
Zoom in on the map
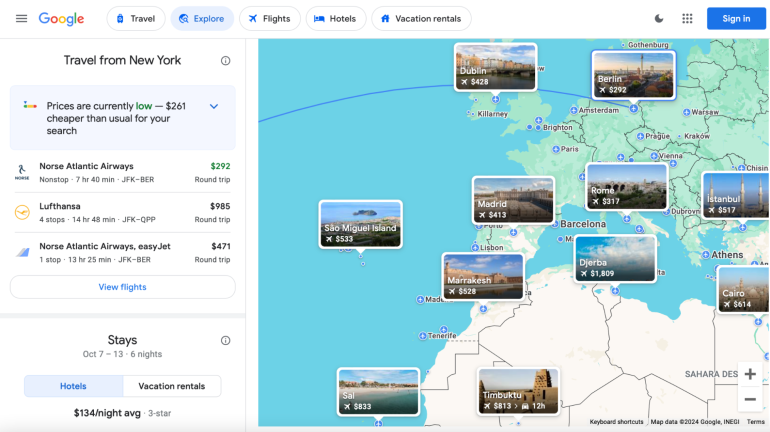pyautogui.click(x=749, y=374)
